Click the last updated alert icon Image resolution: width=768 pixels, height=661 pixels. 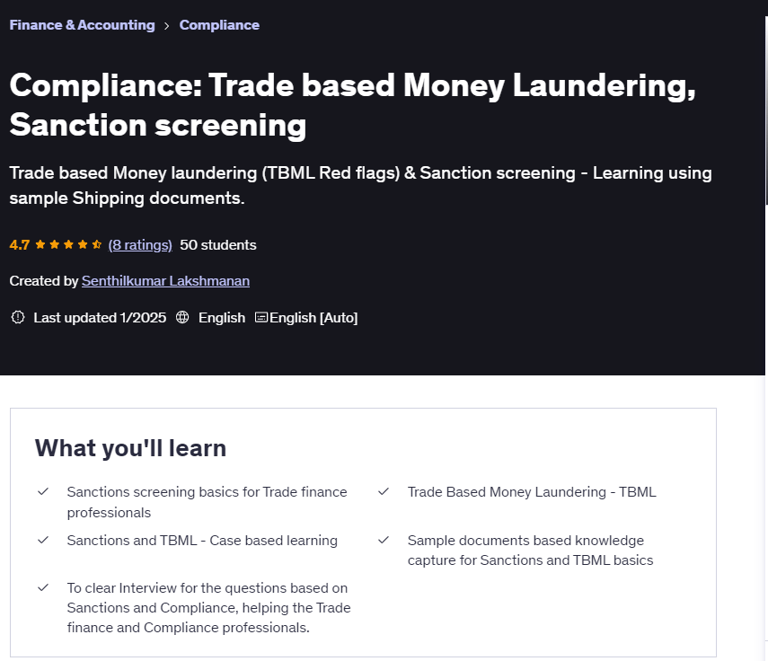coord(17,317)
